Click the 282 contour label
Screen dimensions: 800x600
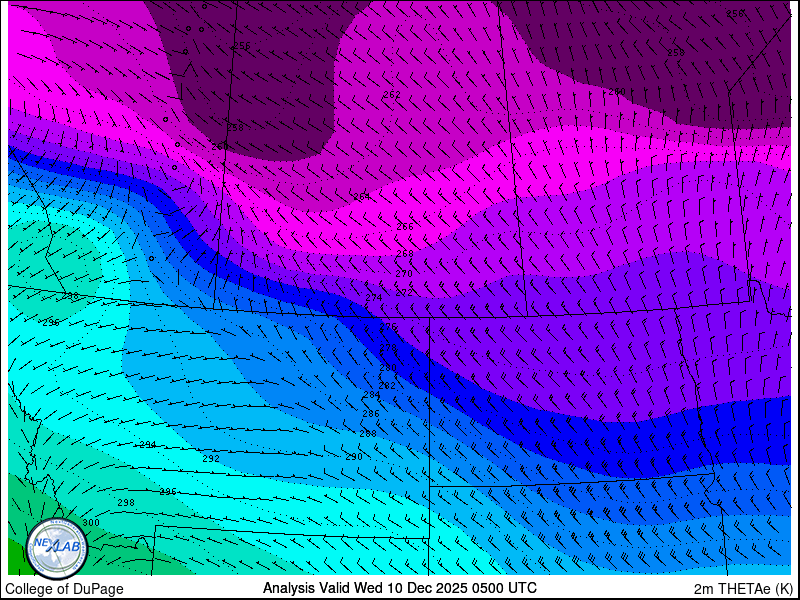click(387, 386)
